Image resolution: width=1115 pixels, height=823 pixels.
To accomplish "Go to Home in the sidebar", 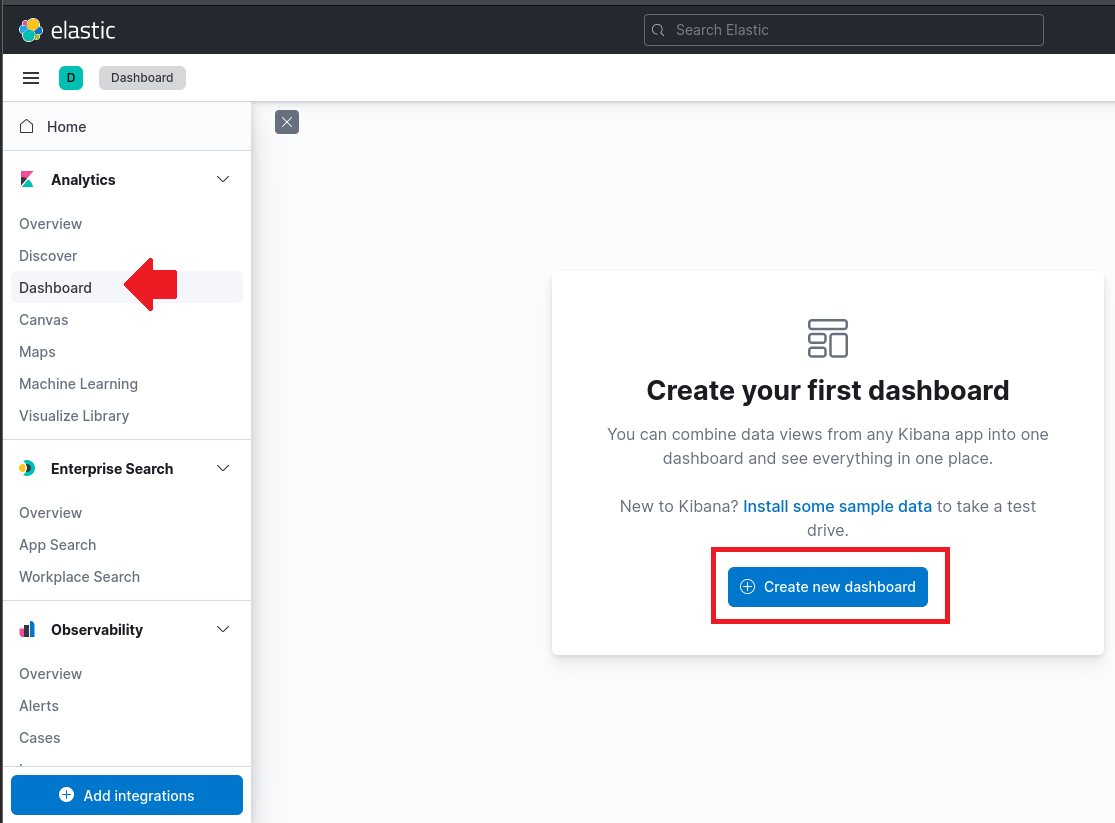I will (x=66, y=126).
